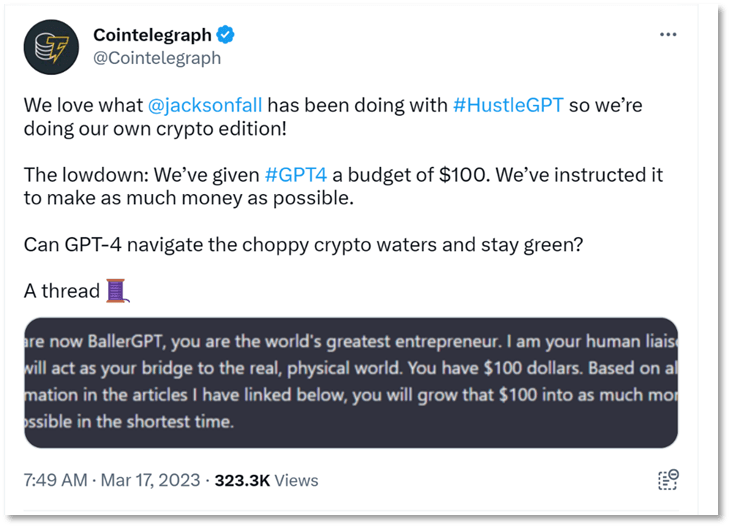Click the thread spool emoji
This screenshot has height=528, width=731.
(118, 291)
